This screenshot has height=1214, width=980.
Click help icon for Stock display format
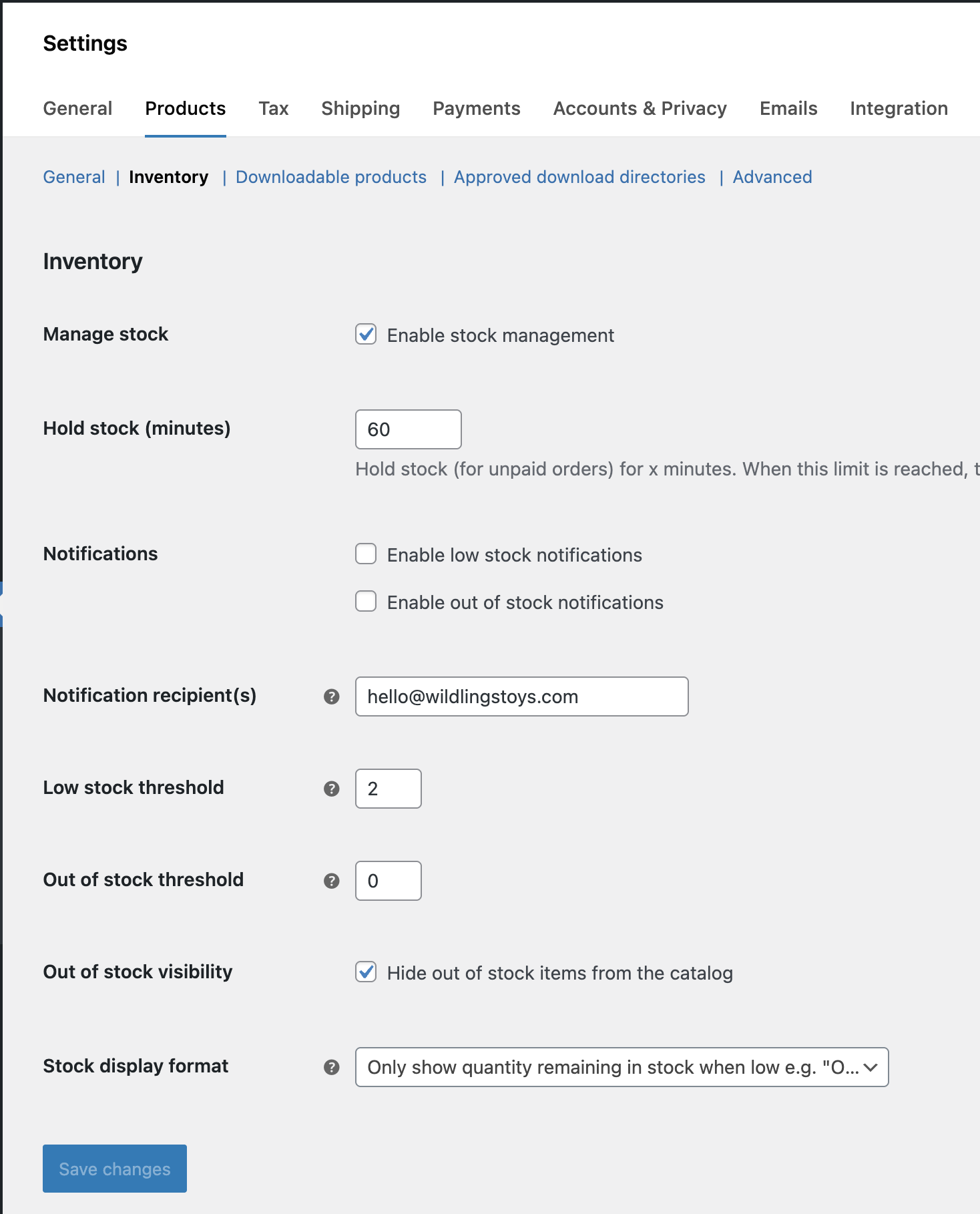(332, 1067)
